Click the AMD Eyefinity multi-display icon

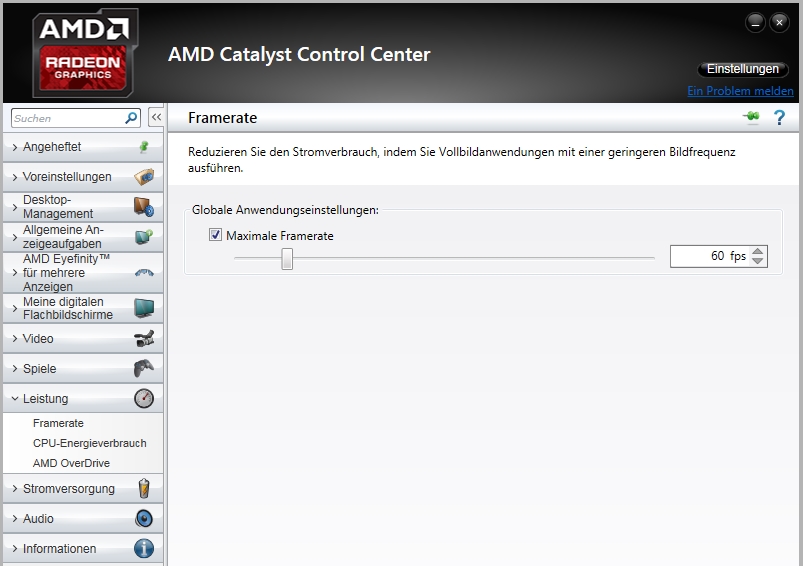144,272
